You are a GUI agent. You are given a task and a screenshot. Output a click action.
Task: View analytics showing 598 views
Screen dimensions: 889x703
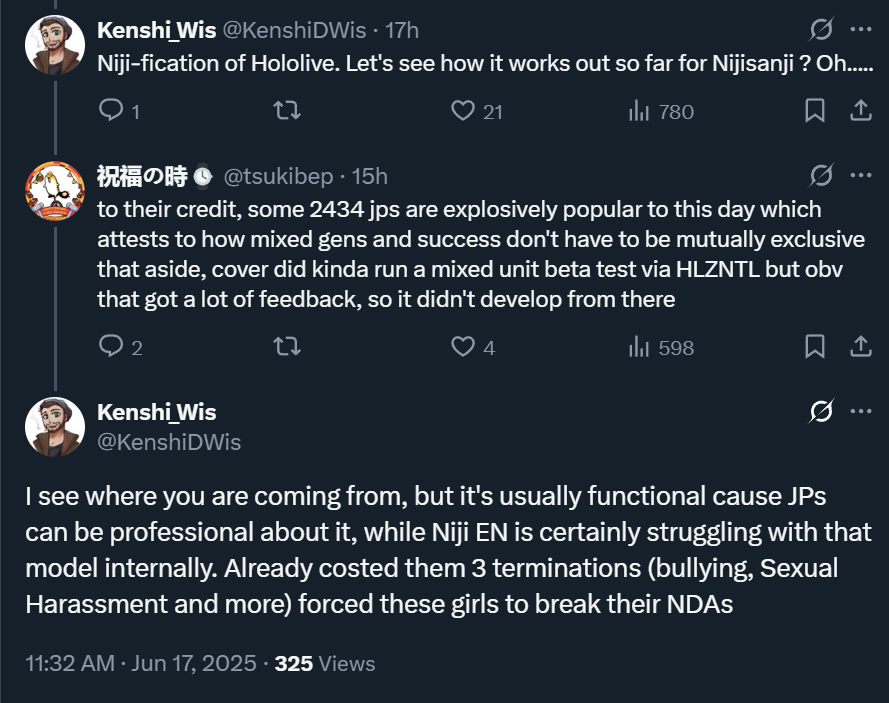tap(638, 347)
